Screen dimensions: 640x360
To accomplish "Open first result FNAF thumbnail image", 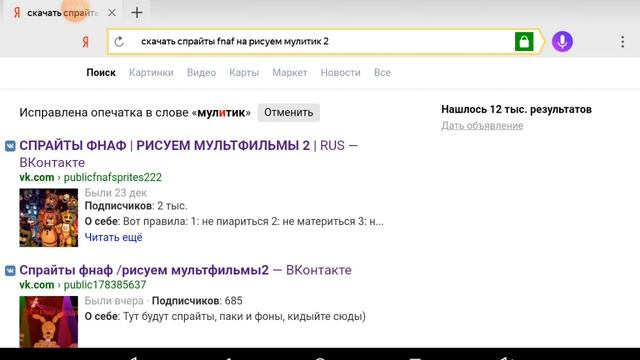I will [49, 217].
